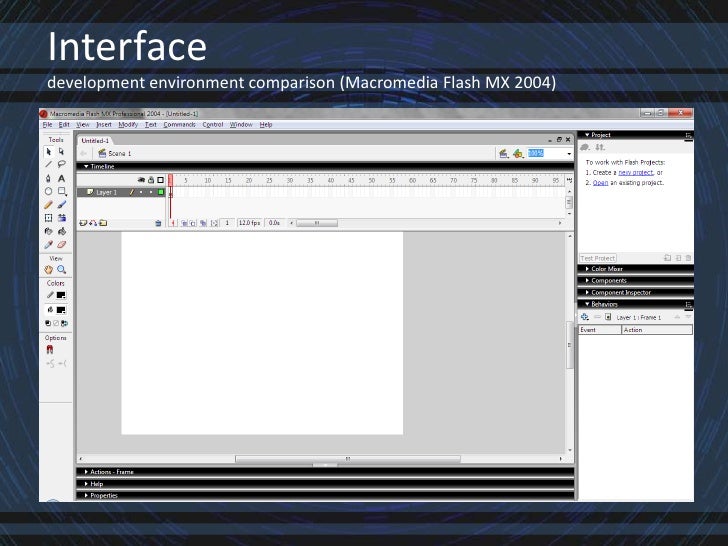This screenshot has height=546, width=728.
Task: Select the Oval tool
Action: coord(49,191)
